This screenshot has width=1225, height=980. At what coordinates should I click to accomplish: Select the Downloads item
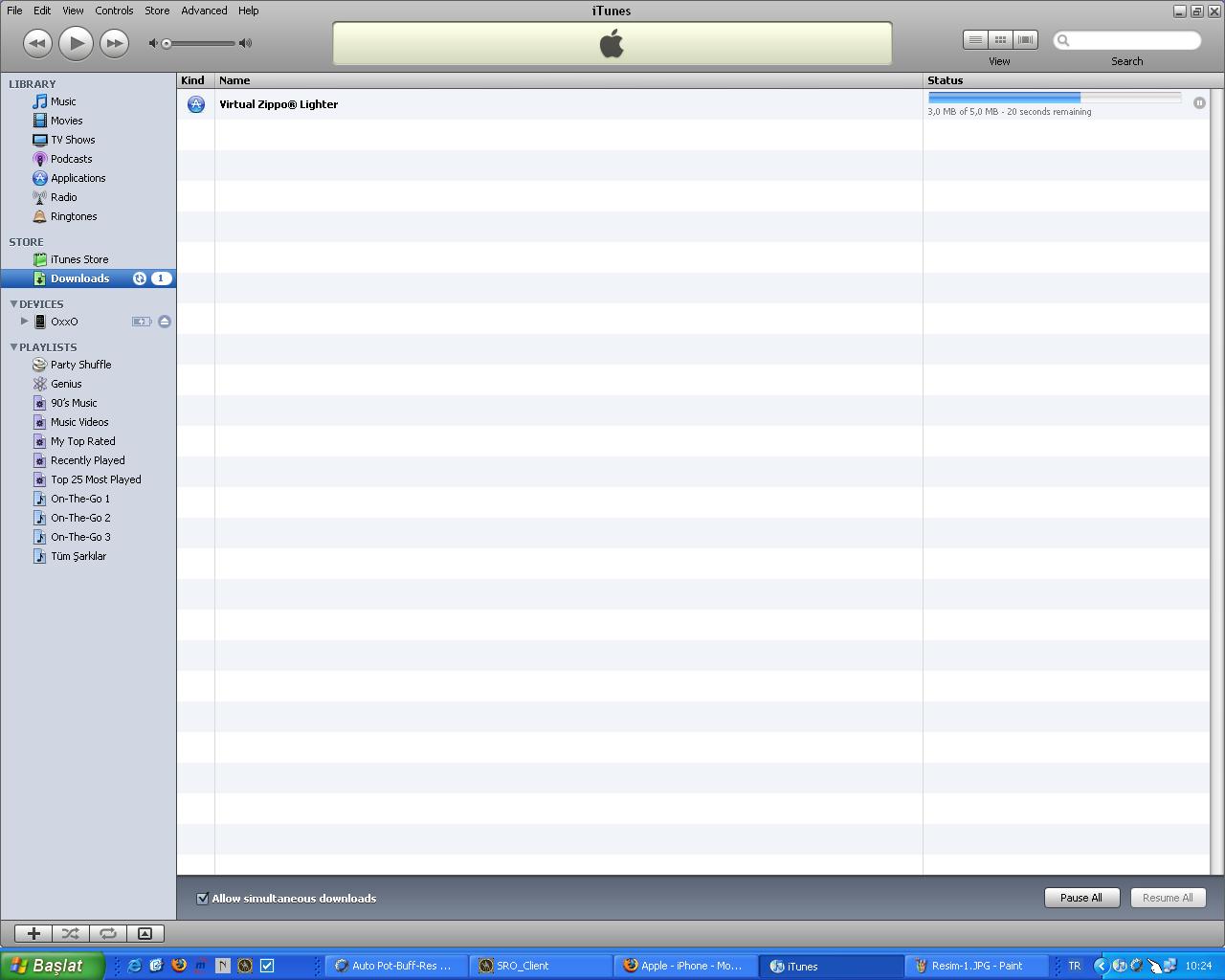click(x=88, y=278)
